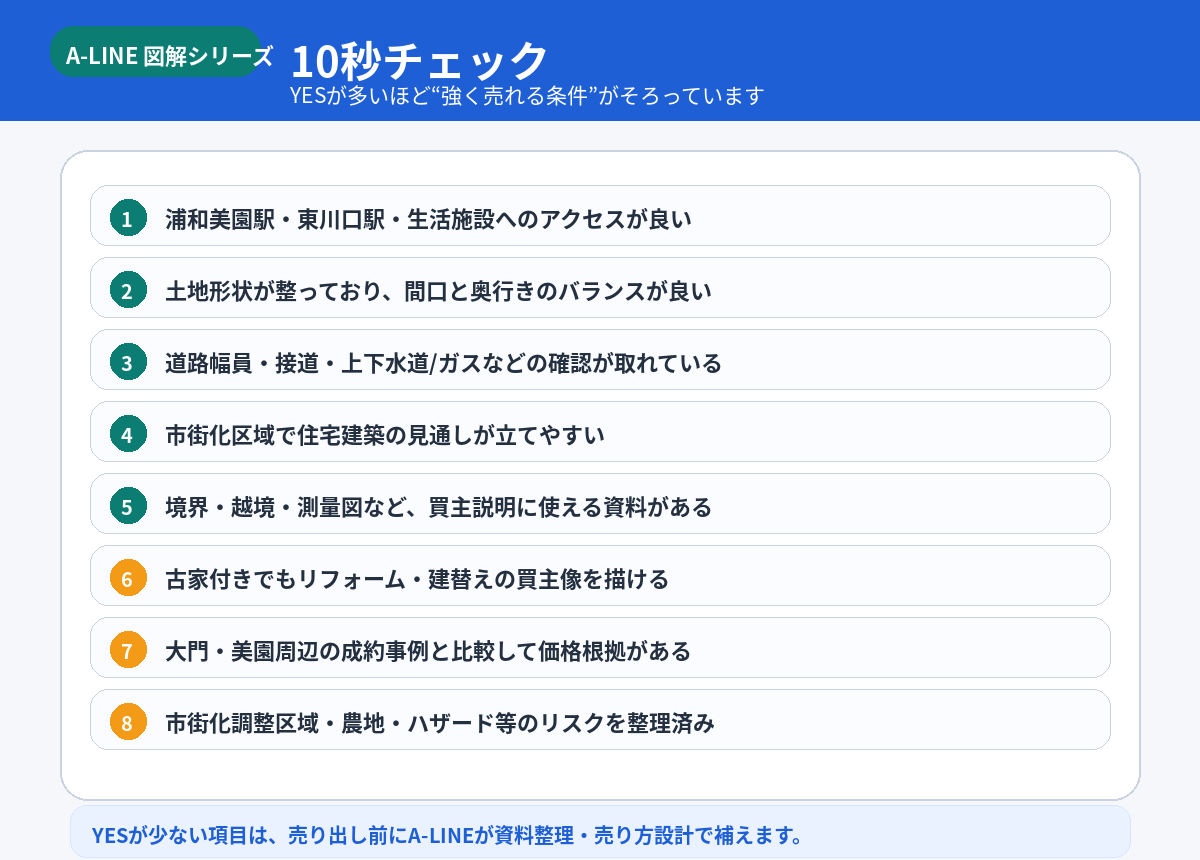The height and width of the screenshot is (860, 1200).
Task: Select the 市街化調整区域・農地 risk item
Action: [x=600, y=719]
